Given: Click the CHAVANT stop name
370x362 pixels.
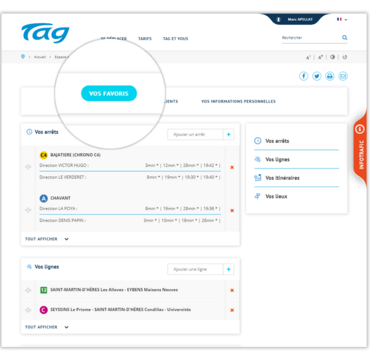Looking at the screenshot, I should pyautogui.click(x=60, y=198).
